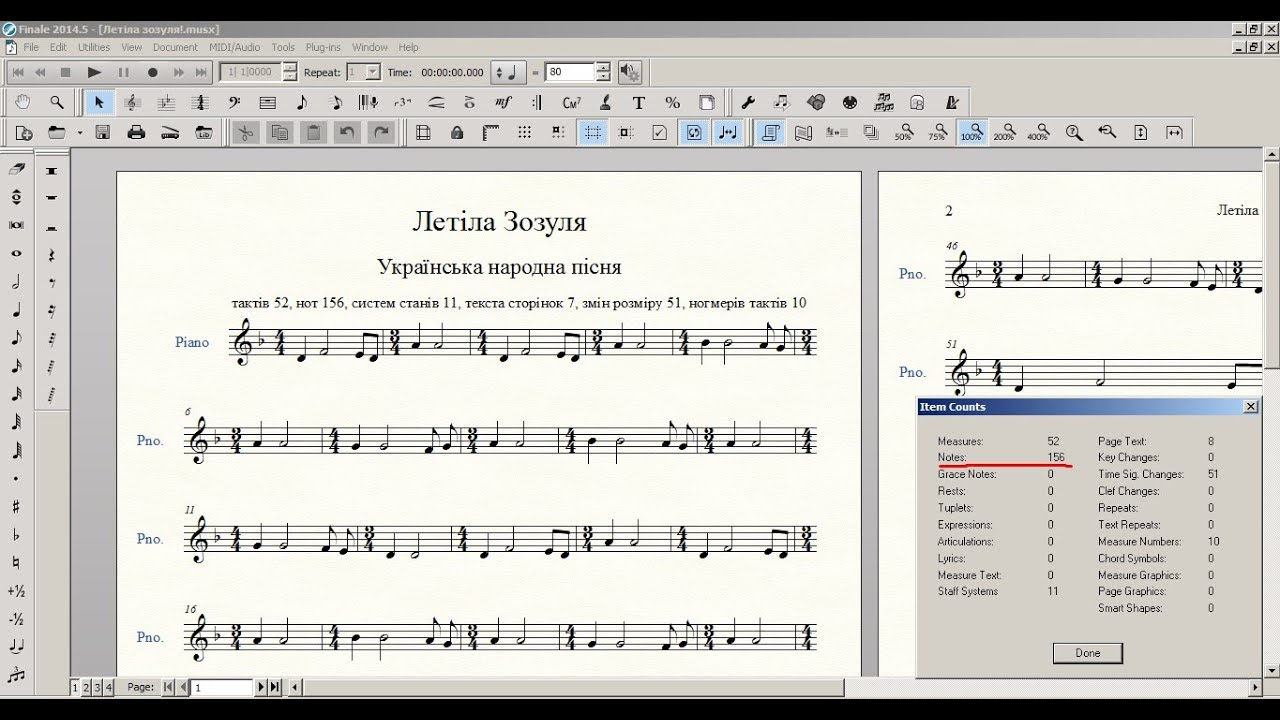Click Done in Item Counts dialog

point(1088,653)
